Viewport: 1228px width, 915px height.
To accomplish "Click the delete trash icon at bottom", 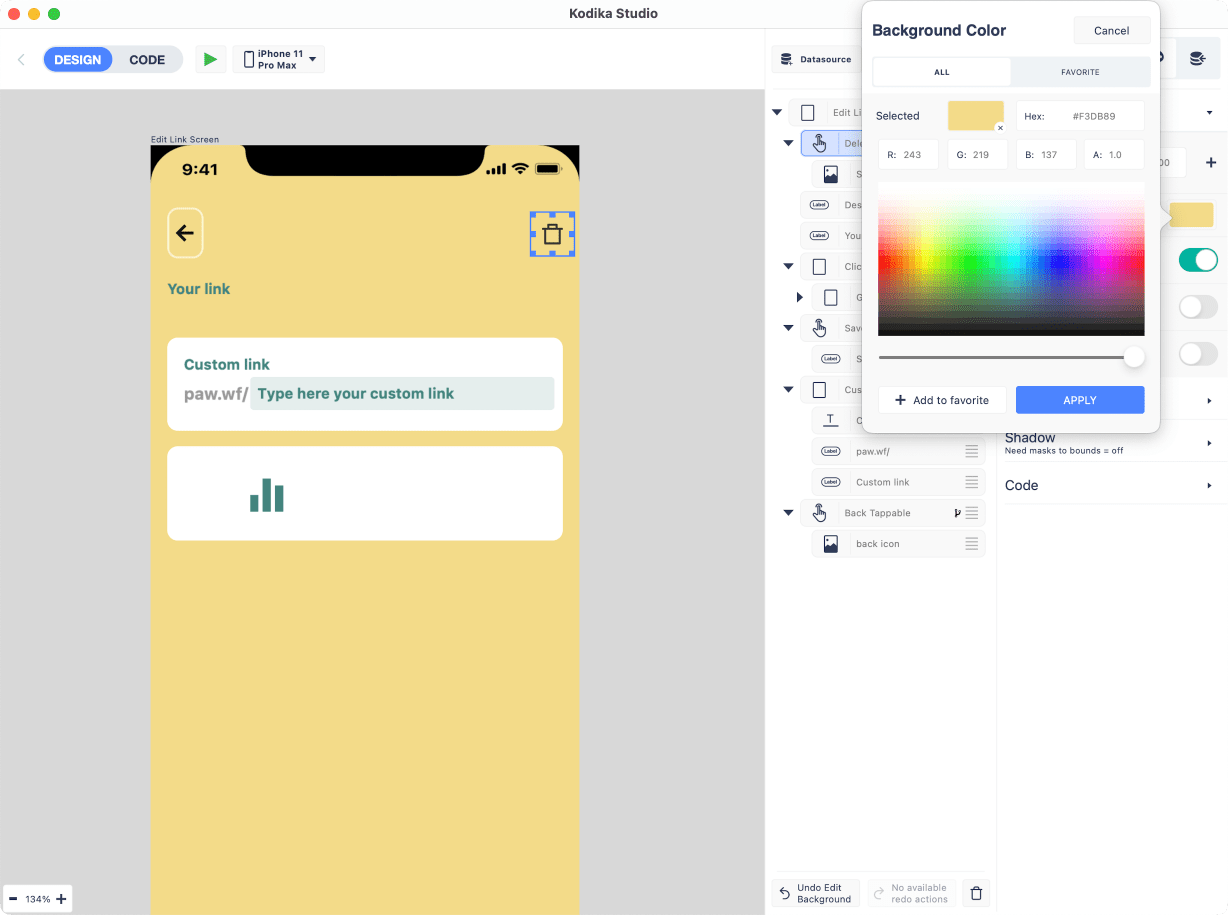I will pos(977,893).
